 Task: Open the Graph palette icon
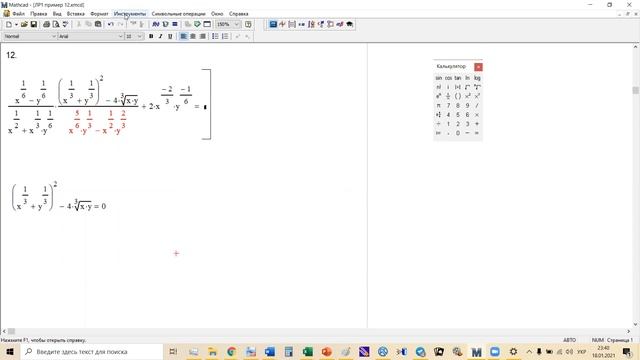[x=282, y=24]
